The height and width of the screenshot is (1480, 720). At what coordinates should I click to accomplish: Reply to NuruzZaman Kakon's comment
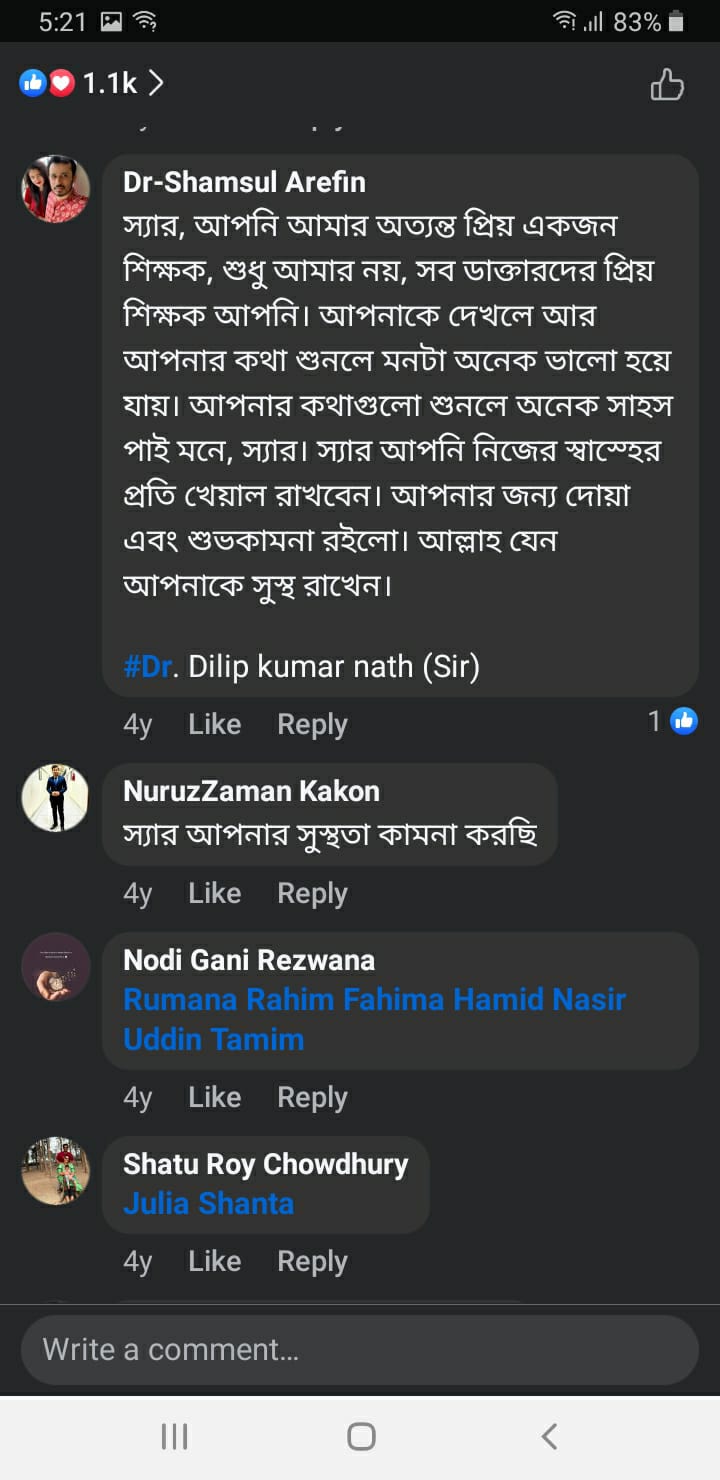312,893
